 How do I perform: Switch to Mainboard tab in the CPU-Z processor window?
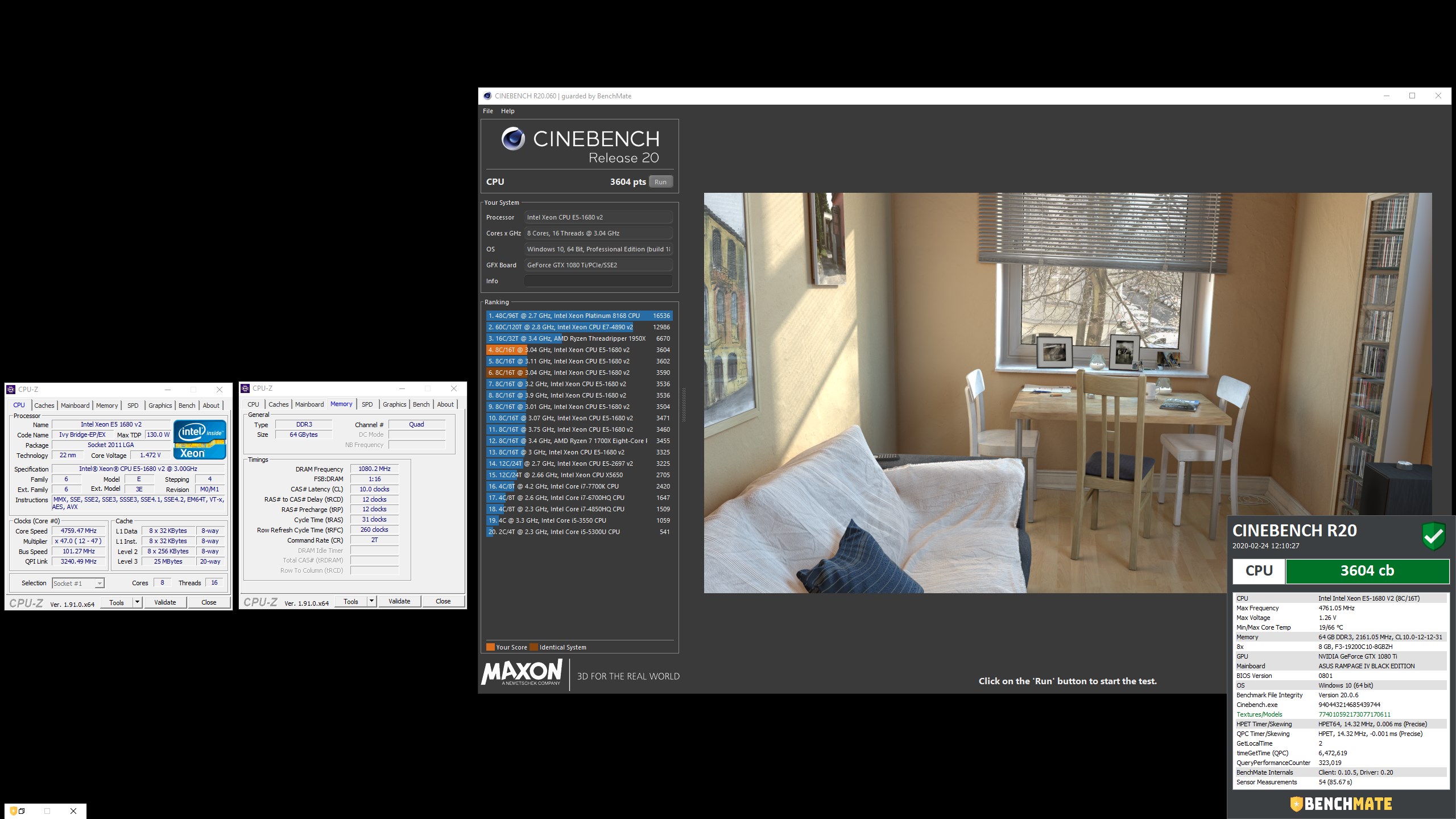(75, 406)
